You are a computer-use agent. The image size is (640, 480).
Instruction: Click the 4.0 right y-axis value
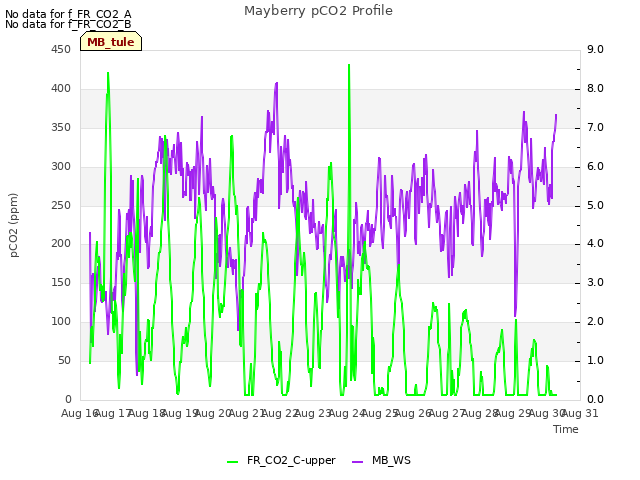[x=595, y=244]
